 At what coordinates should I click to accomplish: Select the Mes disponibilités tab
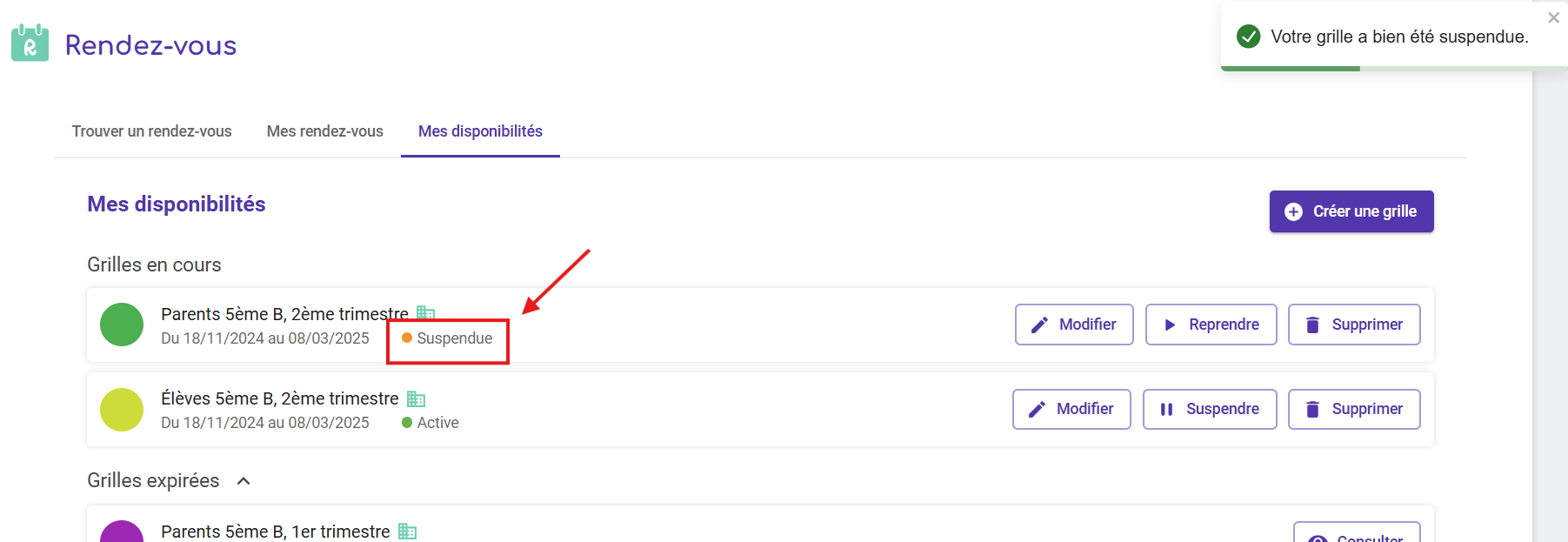pos(480,131)
